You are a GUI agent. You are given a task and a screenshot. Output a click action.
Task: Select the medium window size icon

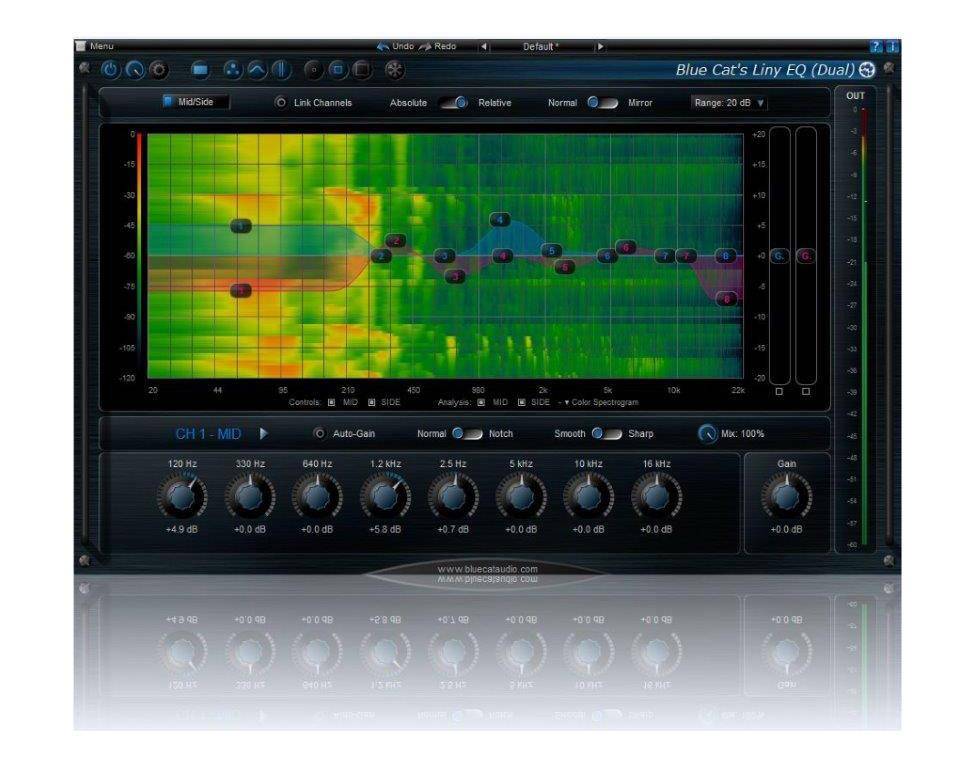click(337, 70)
